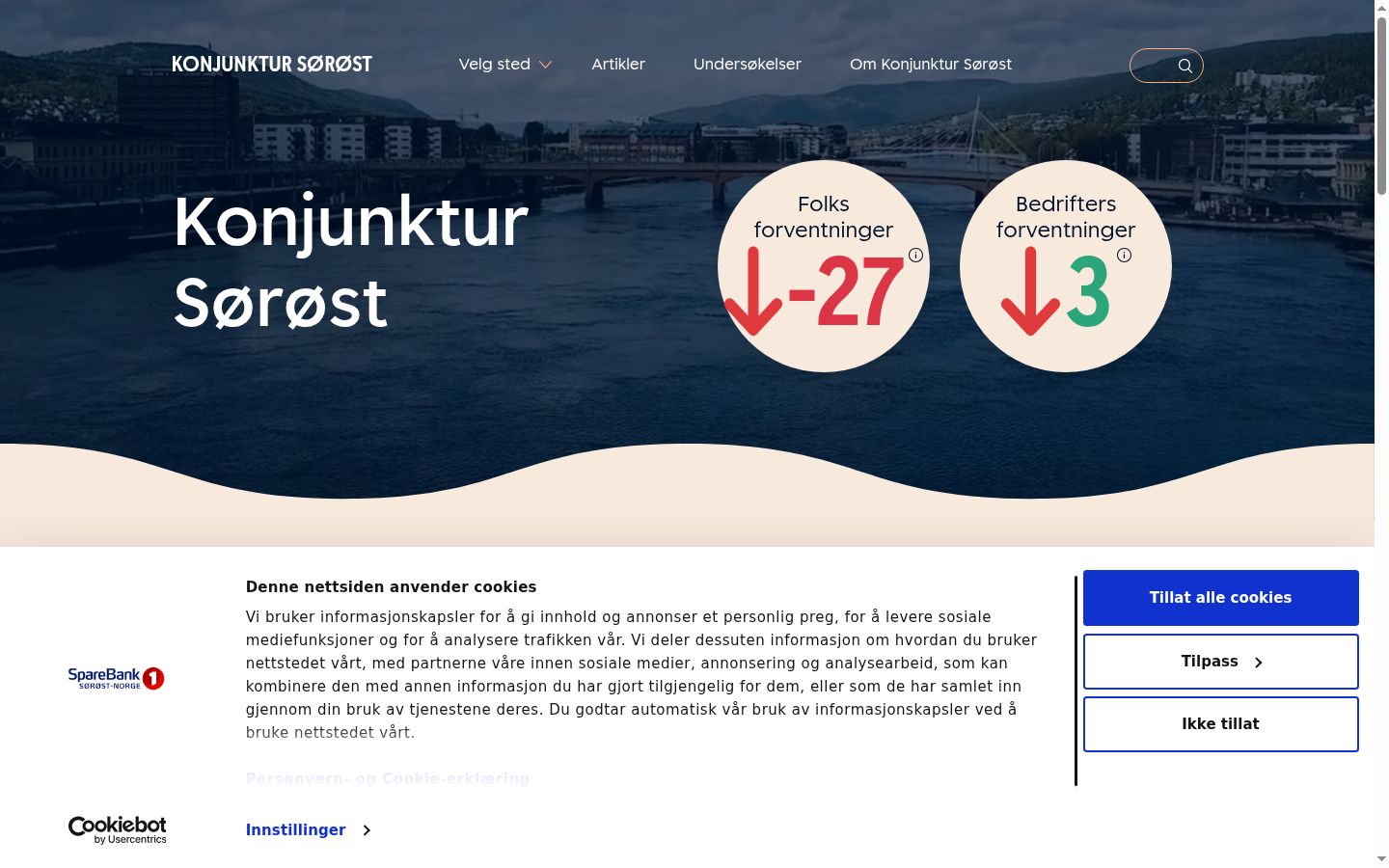1389x868 pixels.
Task: Open Personvern- og Cookie-erklæring link
Action: 388,777
